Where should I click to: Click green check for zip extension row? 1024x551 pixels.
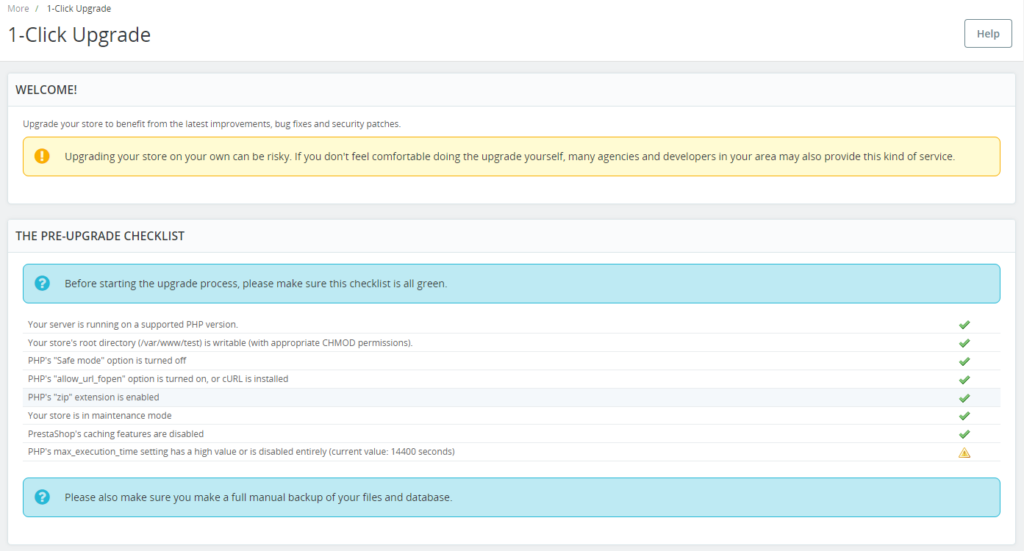pyautogui.click(x=964, y=398)
